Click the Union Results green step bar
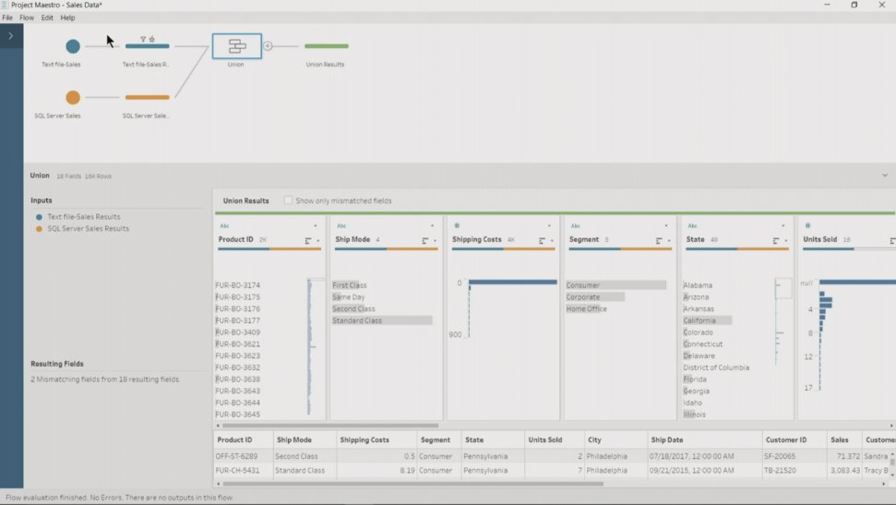The image size is (896, 505). (x=326, y=46)
